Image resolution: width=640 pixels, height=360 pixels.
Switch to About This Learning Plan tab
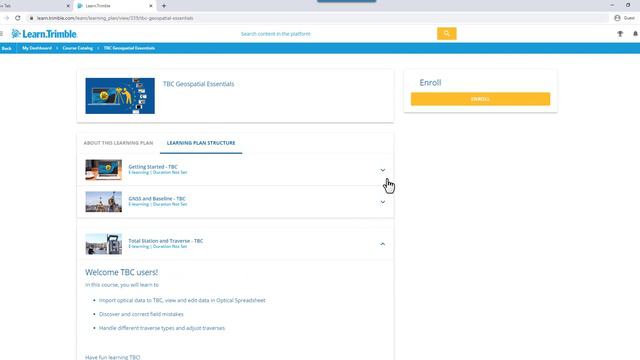coord(118,143)
